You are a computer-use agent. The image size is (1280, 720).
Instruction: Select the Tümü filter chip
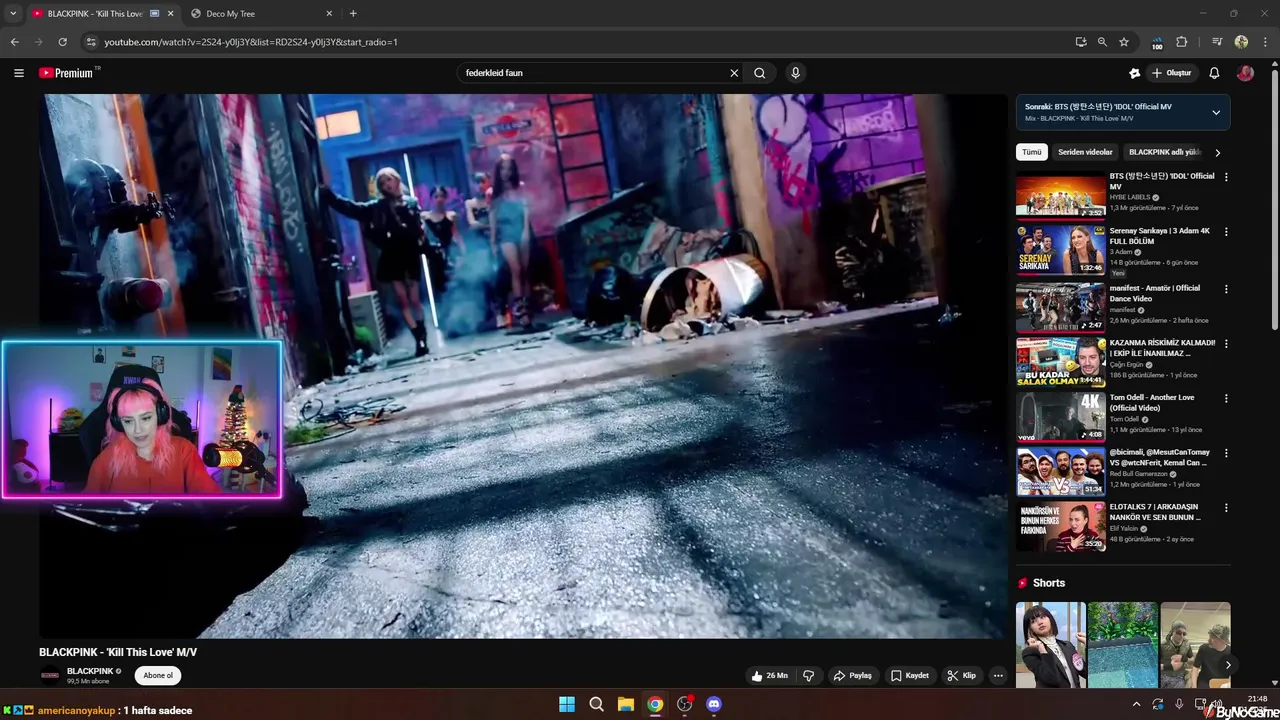[x=1031, y=152]
